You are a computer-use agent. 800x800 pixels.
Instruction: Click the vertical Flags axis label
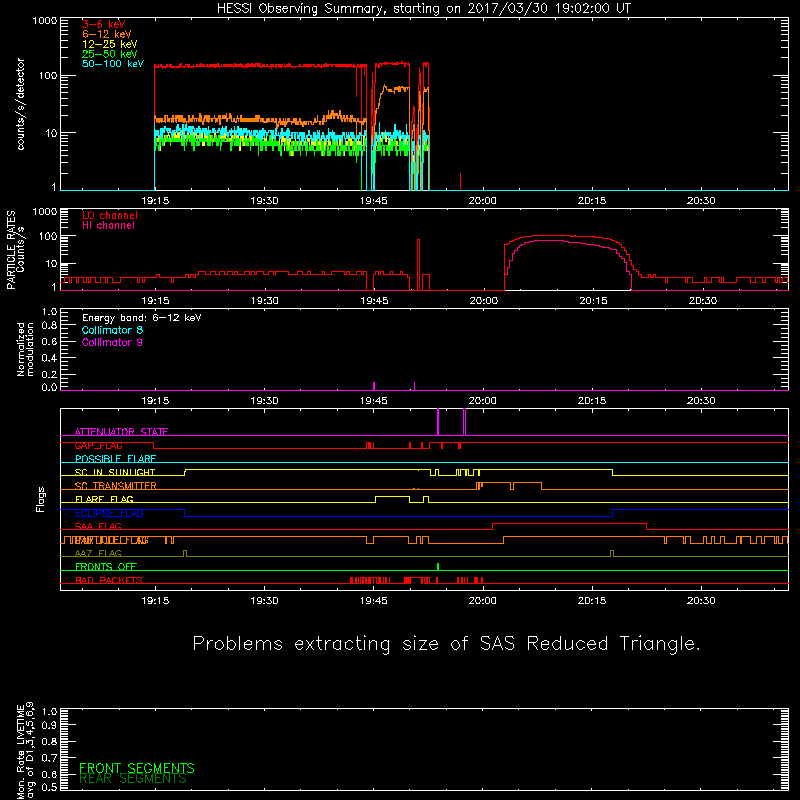(41, 499)
